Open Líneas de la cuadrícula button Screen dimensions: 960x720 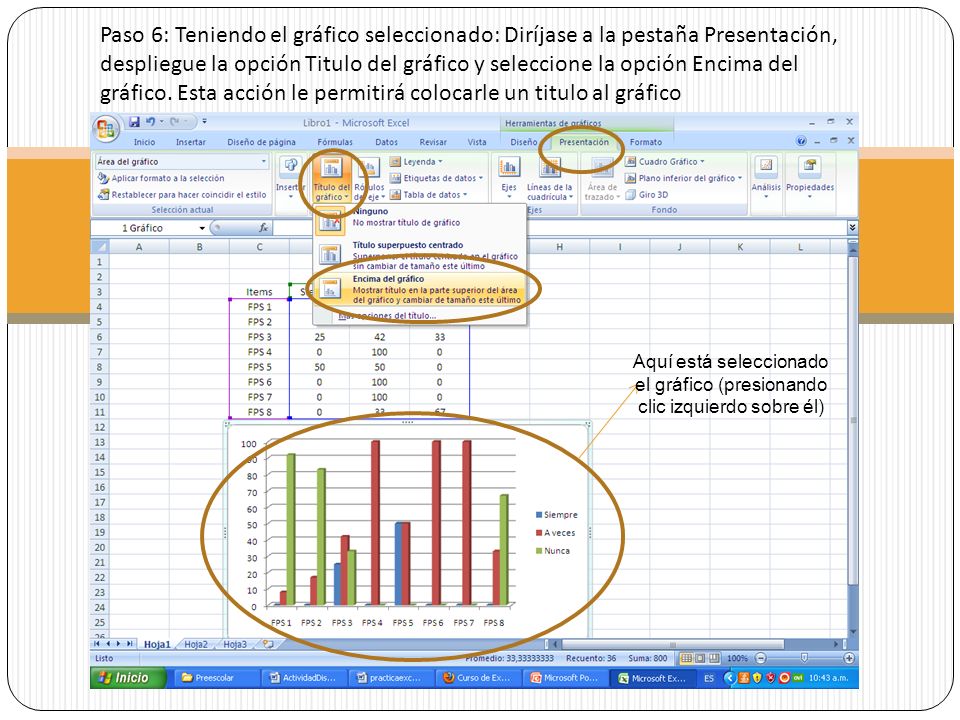click(549, 178)
